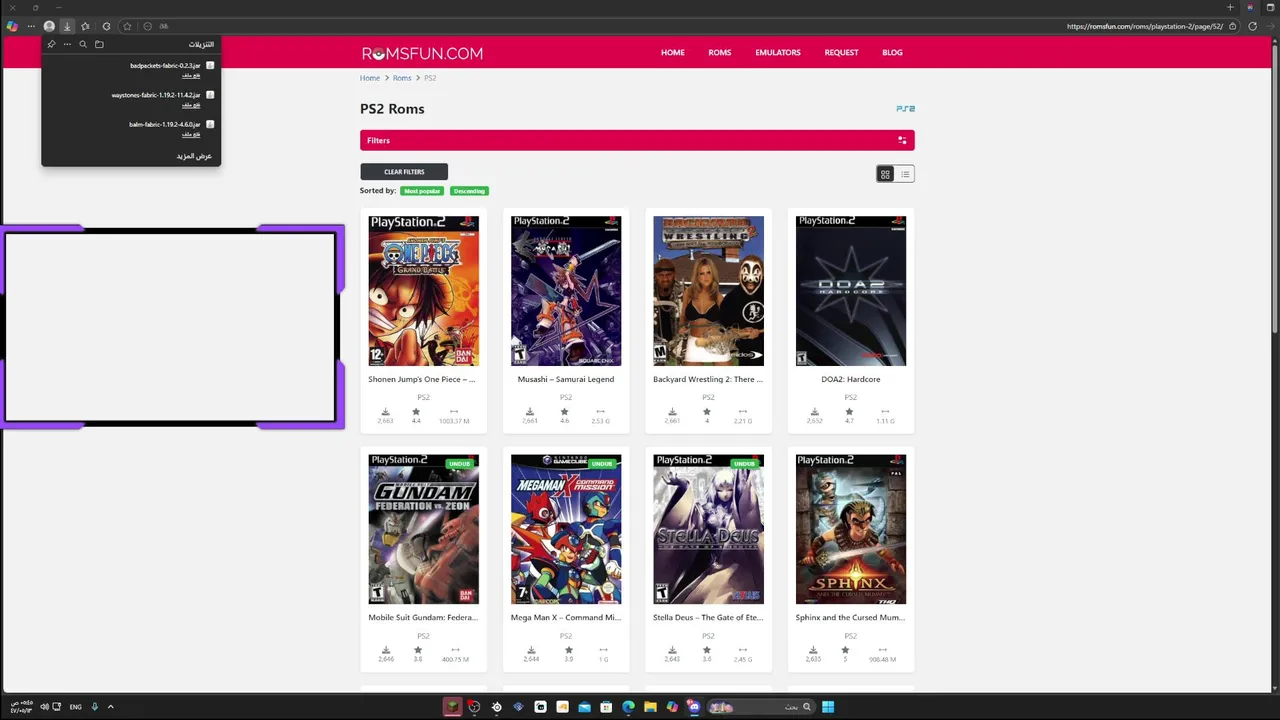Pin the downloads panel
The image size is (1280, 720).
tap(51, 44)
